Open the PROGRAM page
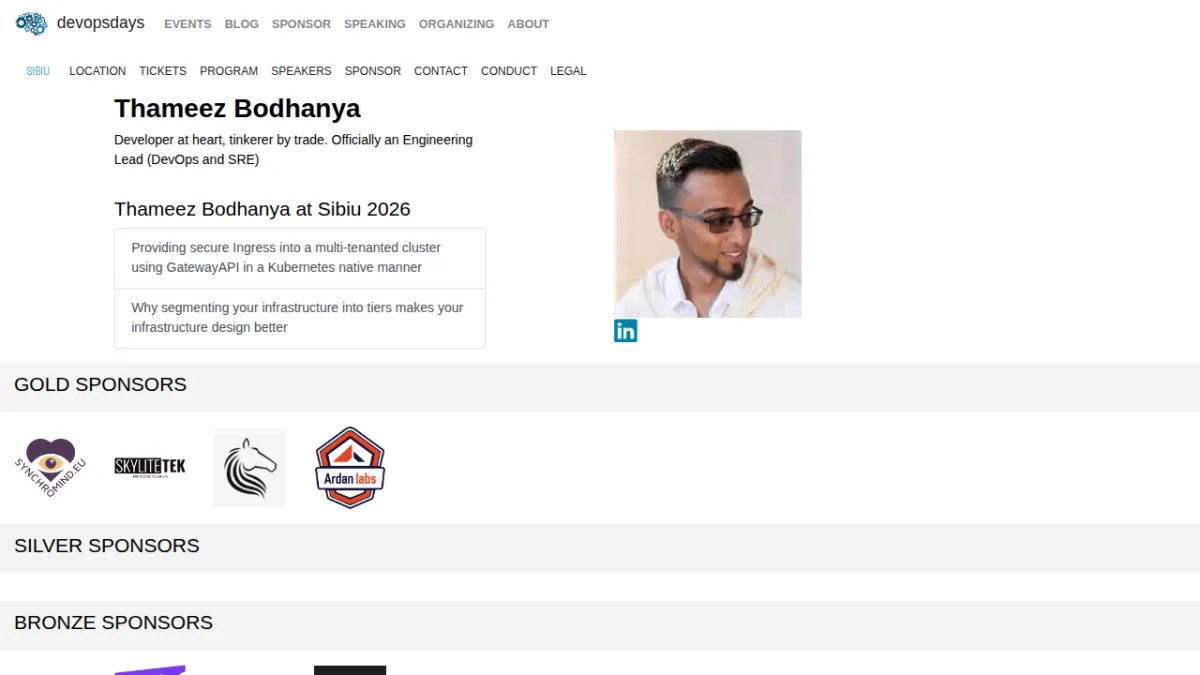Image resolution: width=1200 pixels, height=675 pixels. coord(229,71)
